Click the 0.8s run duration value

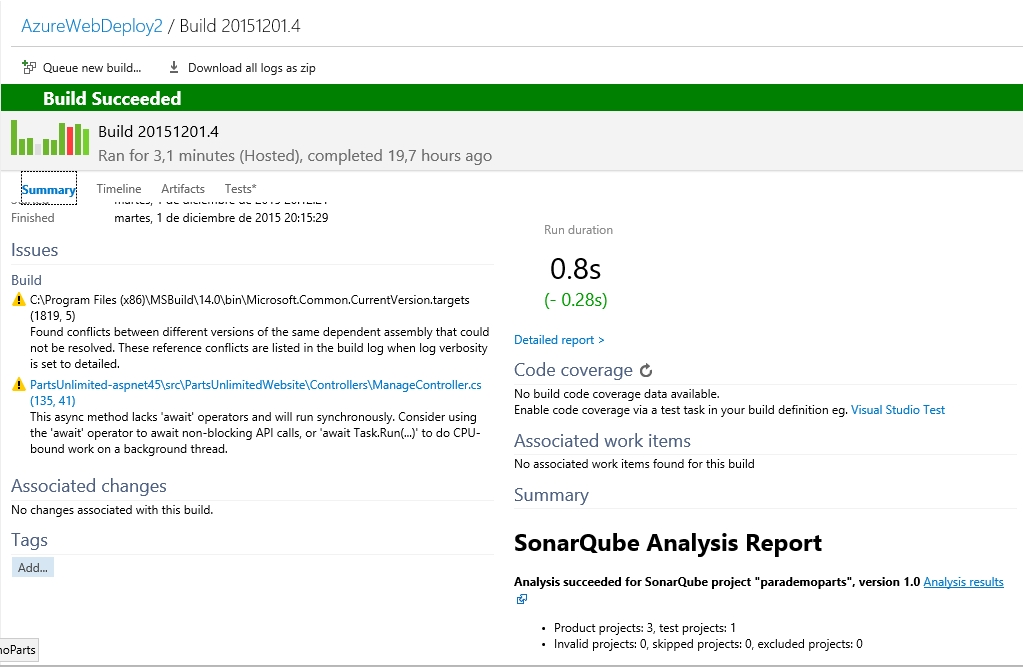(x=575, y=269)
